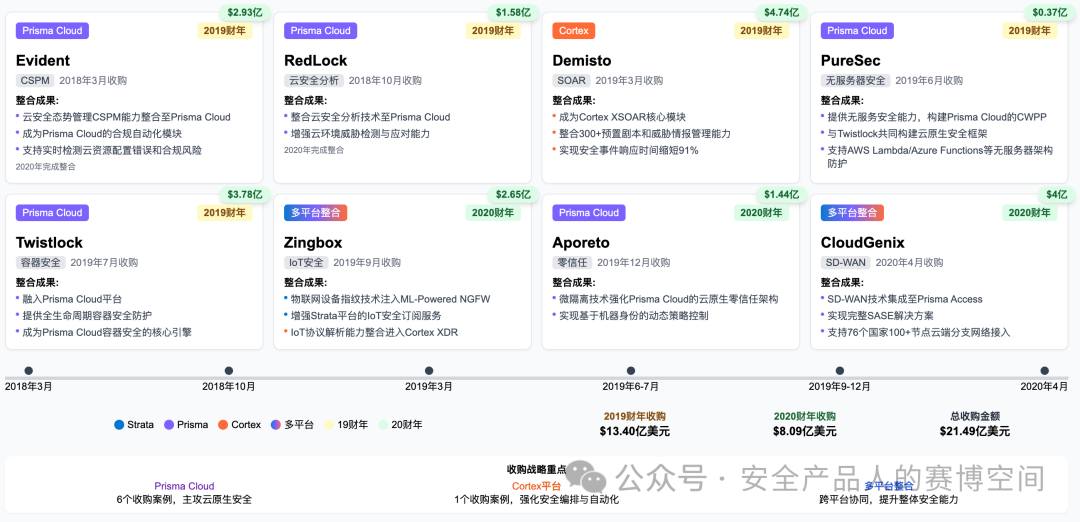Screen dimensions: 1080x522
Task: Click the 零信任 category tag
Action: coord(572,262)
